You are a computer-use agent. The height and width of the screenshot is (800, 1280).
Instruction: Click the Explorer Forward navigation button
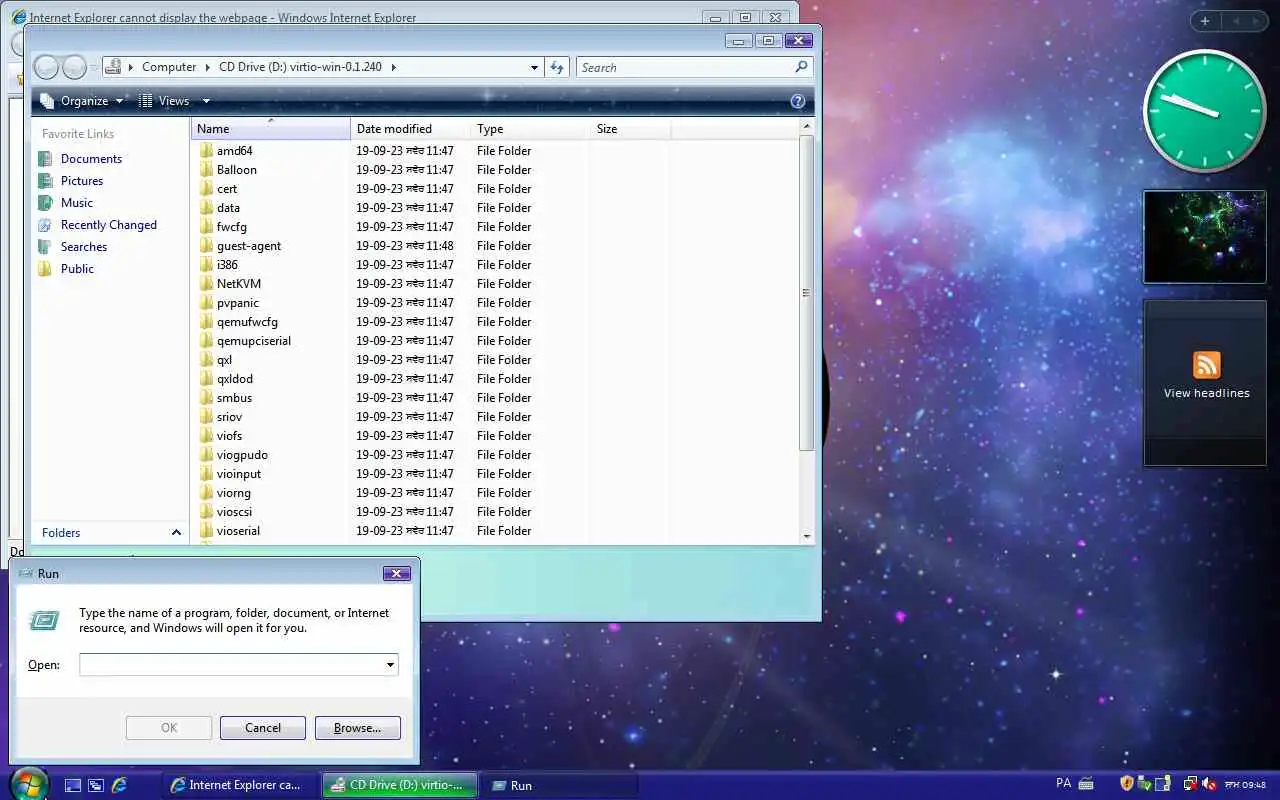click(74, 67)
